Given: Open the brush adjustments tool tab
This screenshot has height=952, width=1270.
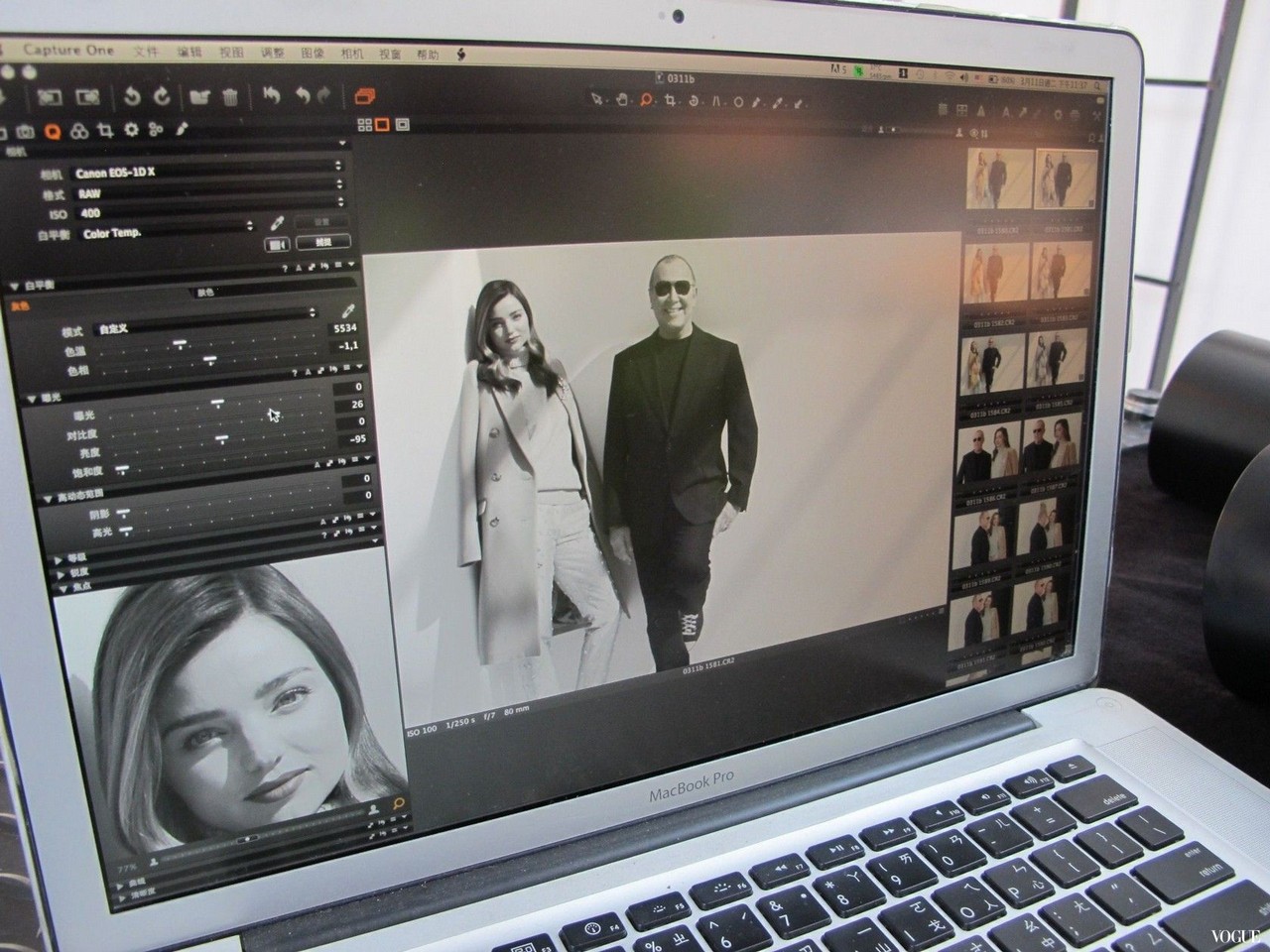Looking at the screenshot, I should coord(183,128).
